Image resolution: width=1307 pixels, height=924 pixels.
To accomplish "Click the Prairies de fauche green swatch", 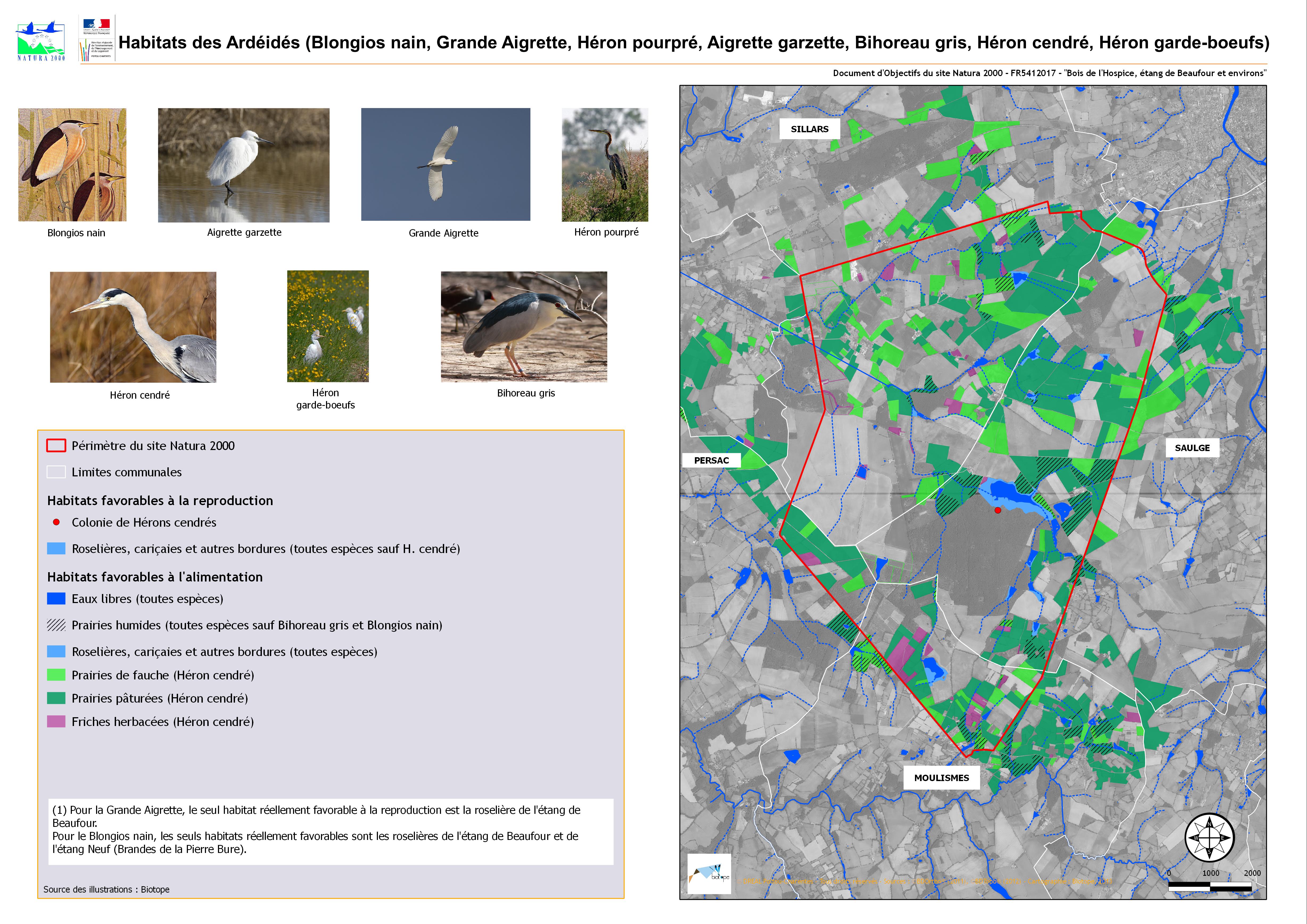I will pyautogui.click(x=56, y=675).
